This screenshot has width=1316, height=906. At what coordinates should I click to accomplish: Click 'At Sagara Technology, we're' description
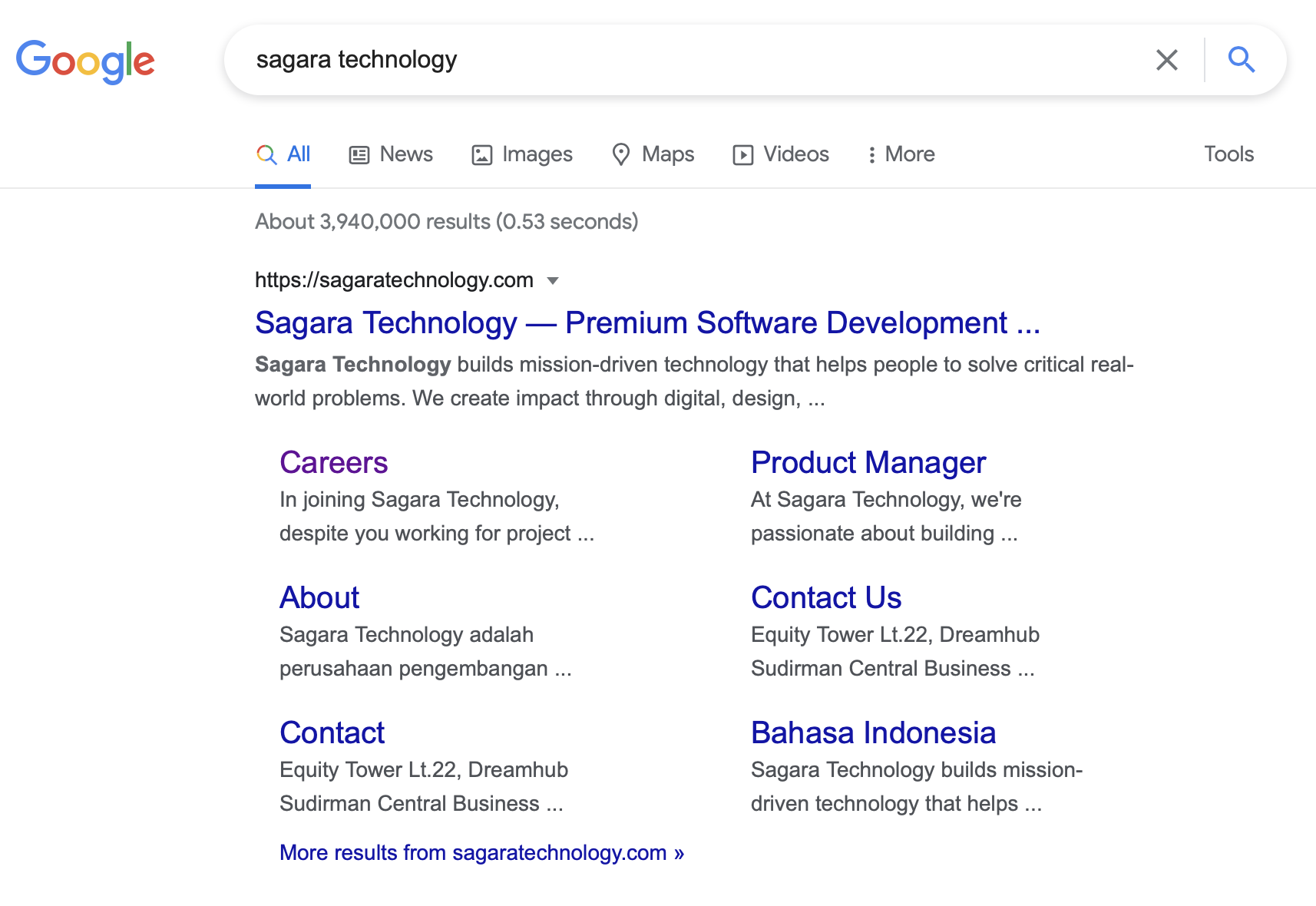click(886, 516)
